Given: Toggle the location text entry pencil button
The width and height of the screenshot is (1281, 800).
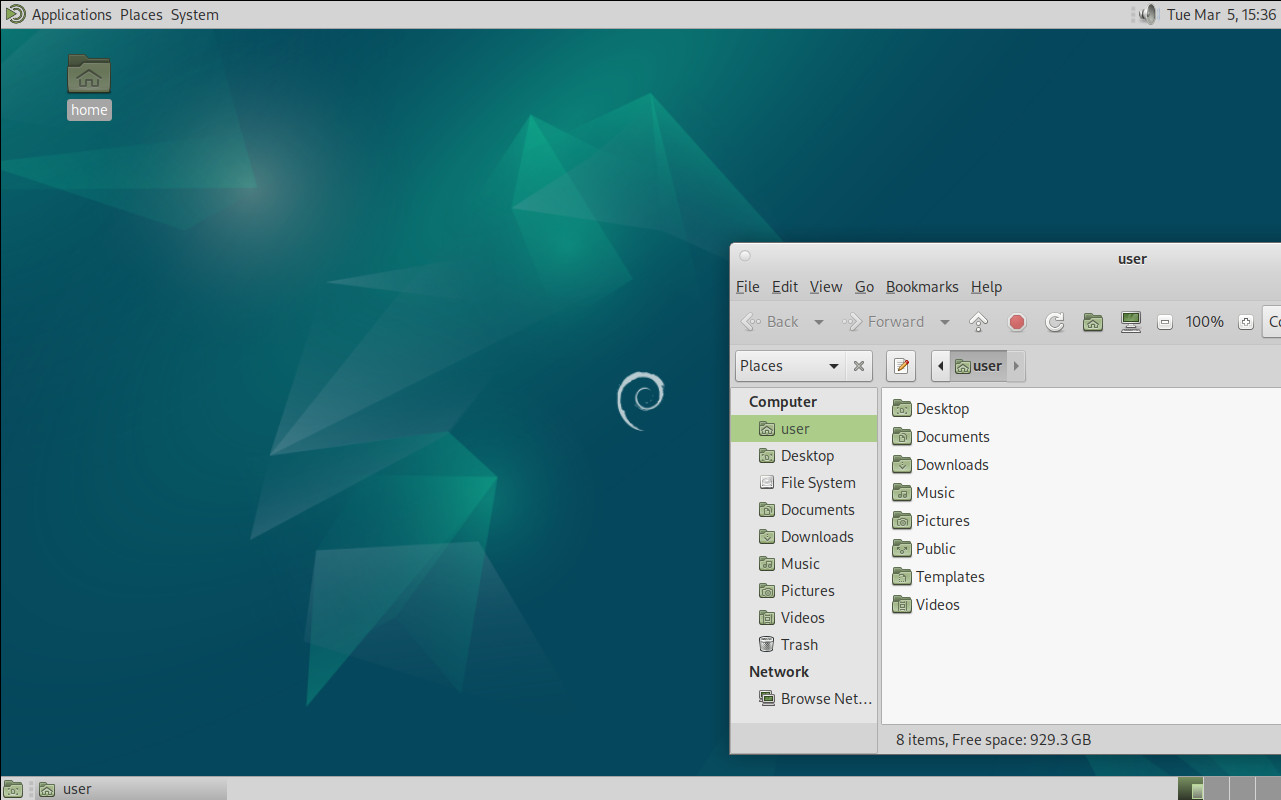Looking at the screenshot, I should (900, 365).
